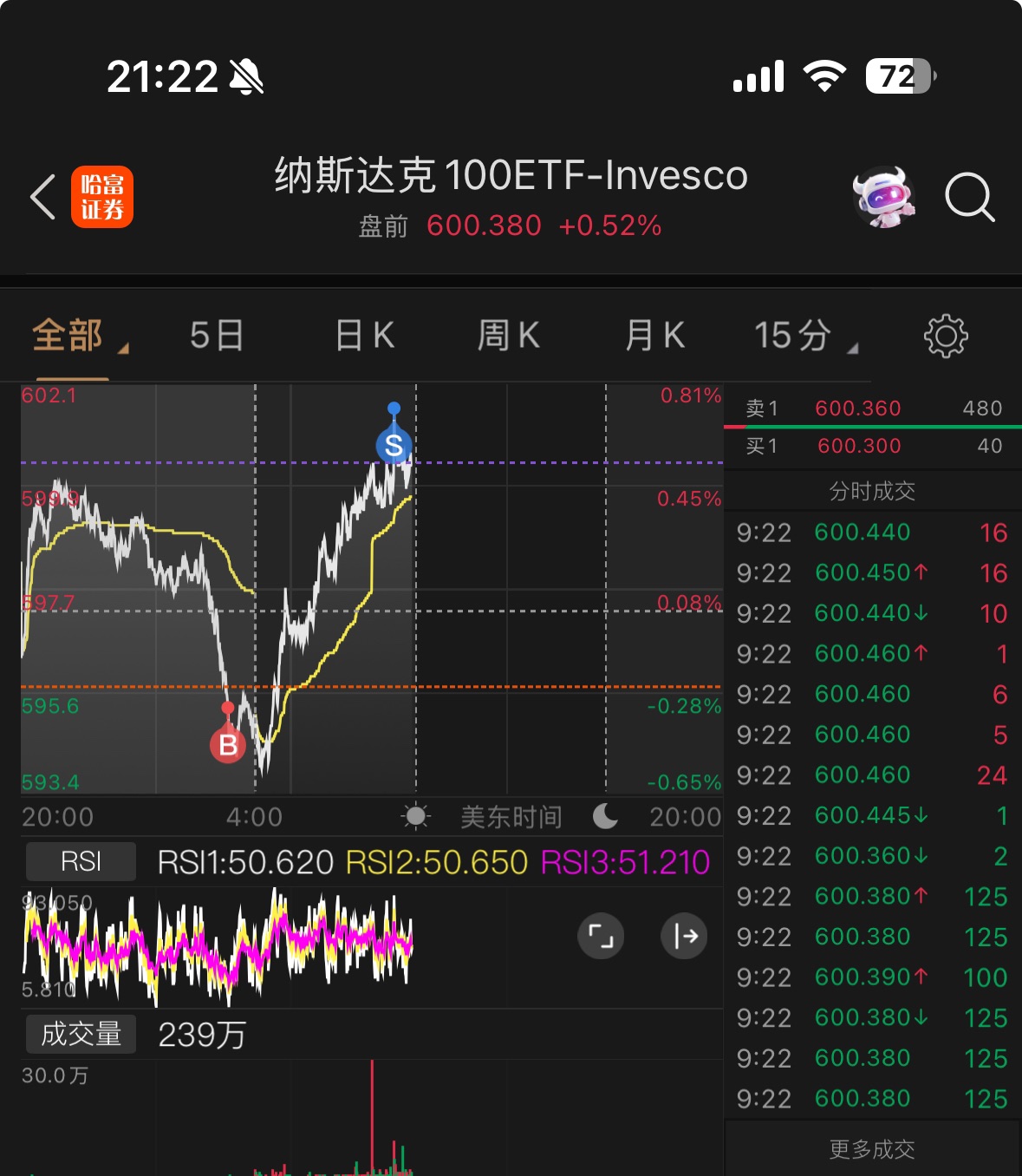Tap the back arrow icon

click(43, 197)
